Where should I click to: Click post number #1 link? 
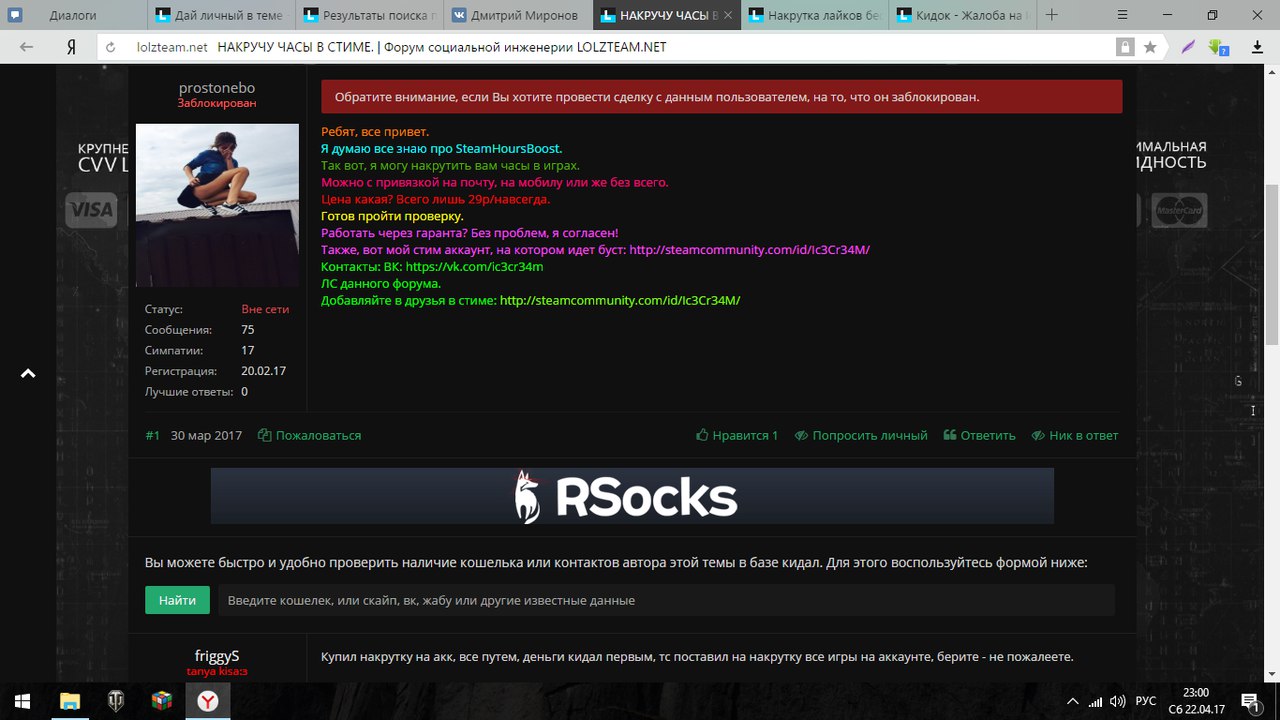[152, 435]
